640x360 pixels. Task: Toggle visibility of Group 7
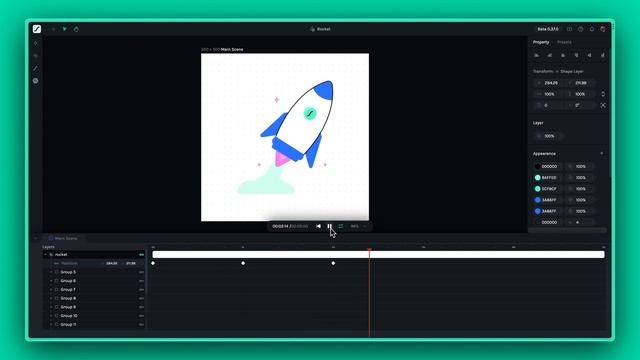coord(141,290)
